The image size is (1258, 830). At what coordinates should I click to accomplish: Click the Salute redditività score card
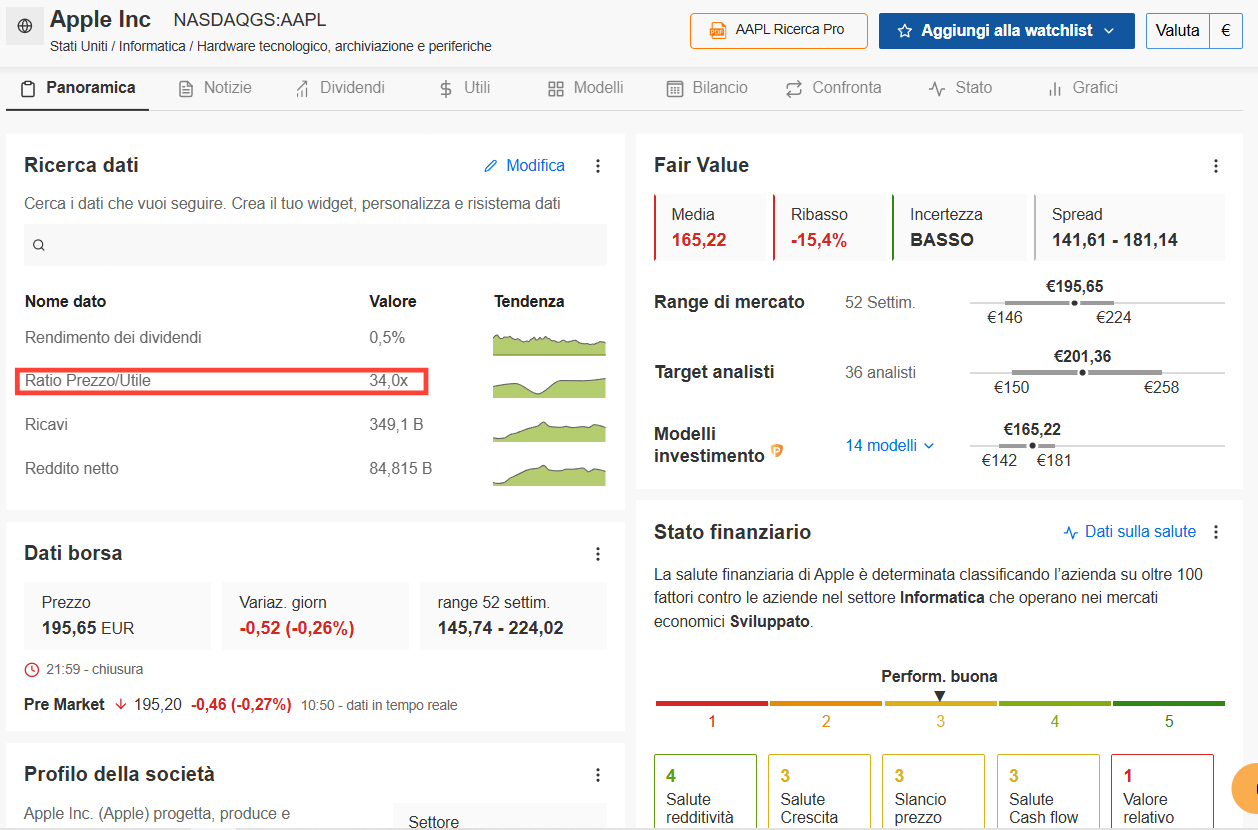(705, 792)
